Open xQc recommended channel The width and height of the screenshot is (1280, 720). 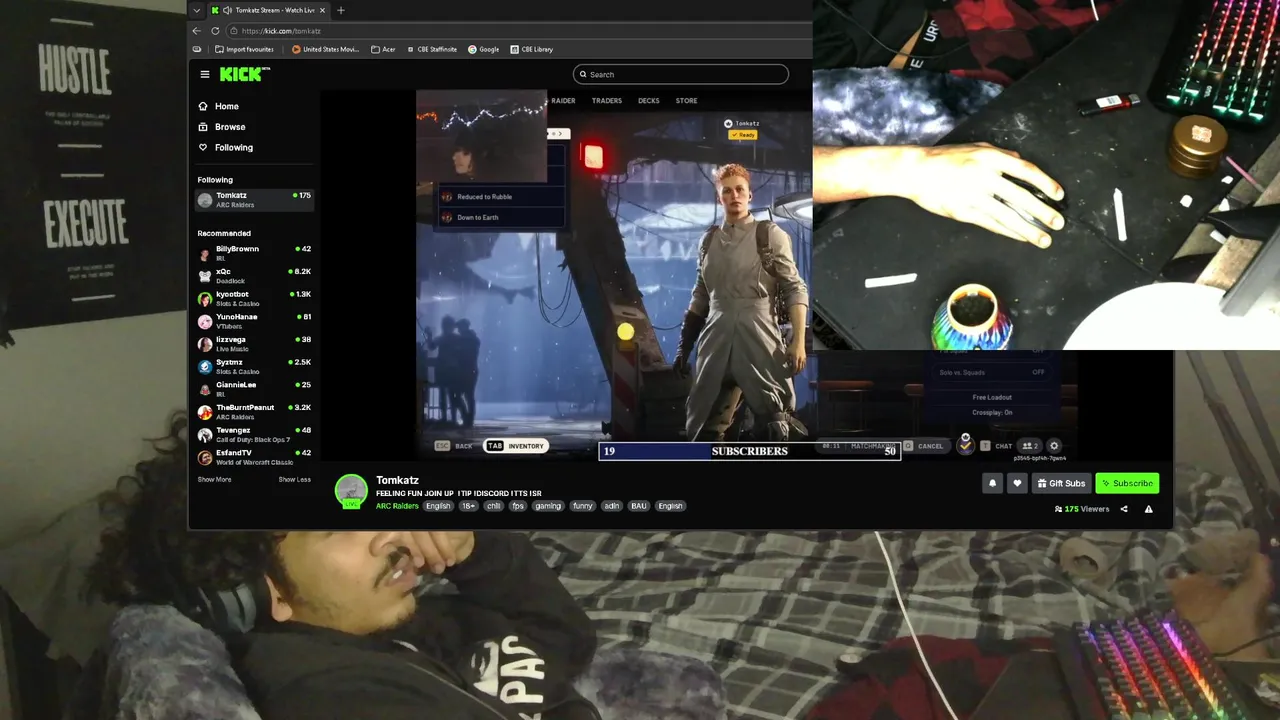click(254, 276)
